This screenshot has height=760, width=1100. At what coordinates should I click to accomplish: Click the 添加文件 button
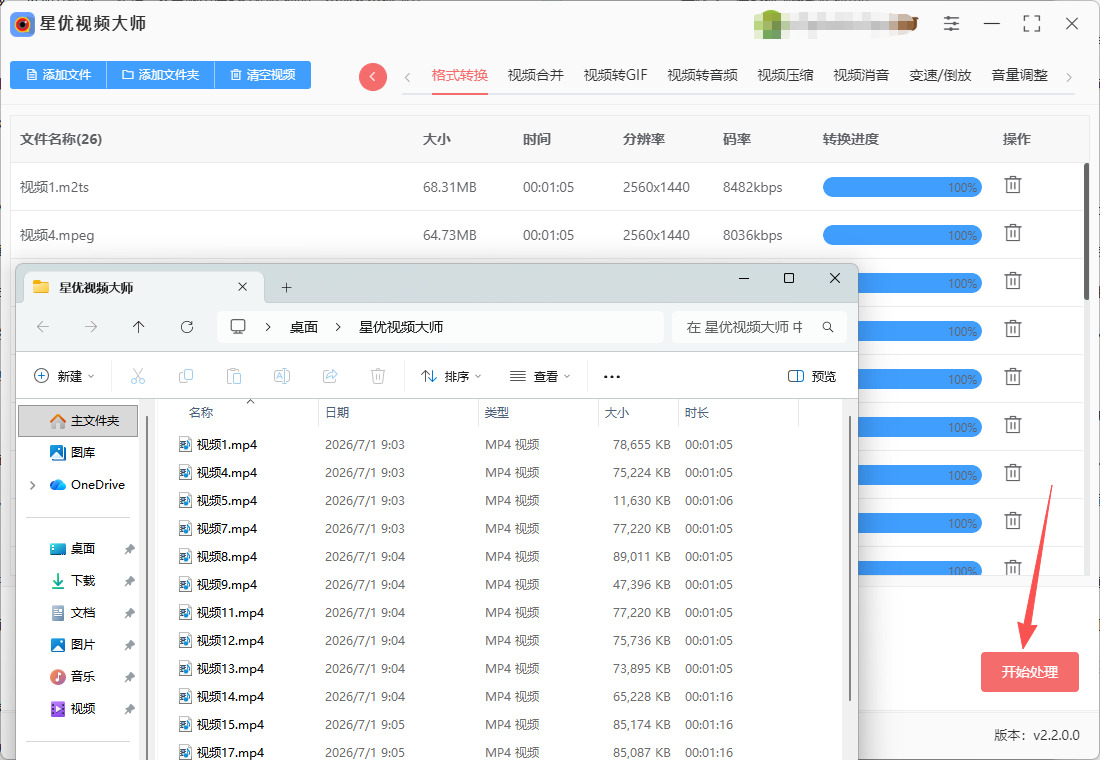[58, 75]
